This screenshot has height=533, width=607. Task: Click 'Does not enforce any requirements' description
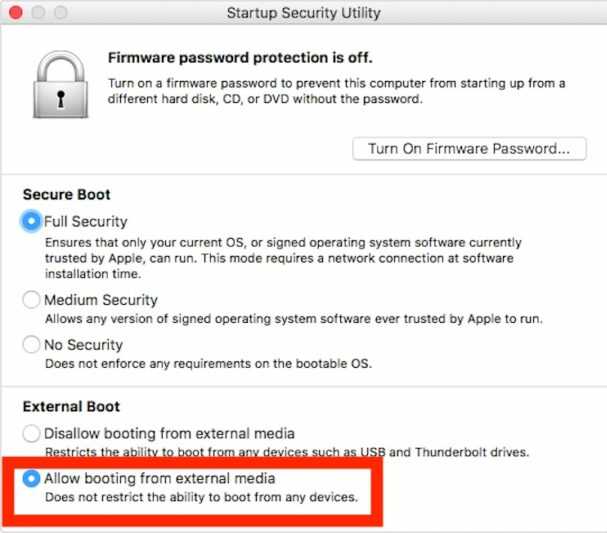pyautogui.click(x=208, y=364)
